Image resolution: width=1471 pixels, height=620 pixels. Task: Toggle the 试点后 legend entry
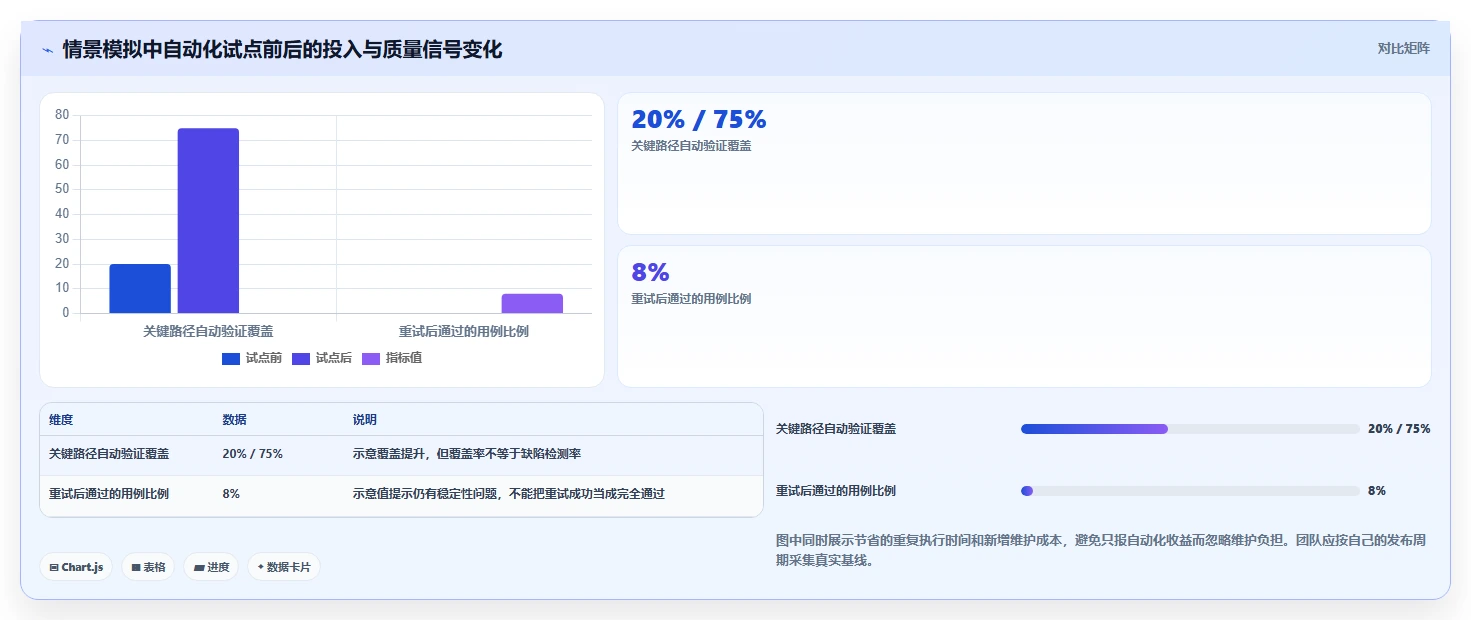[322, 358]
